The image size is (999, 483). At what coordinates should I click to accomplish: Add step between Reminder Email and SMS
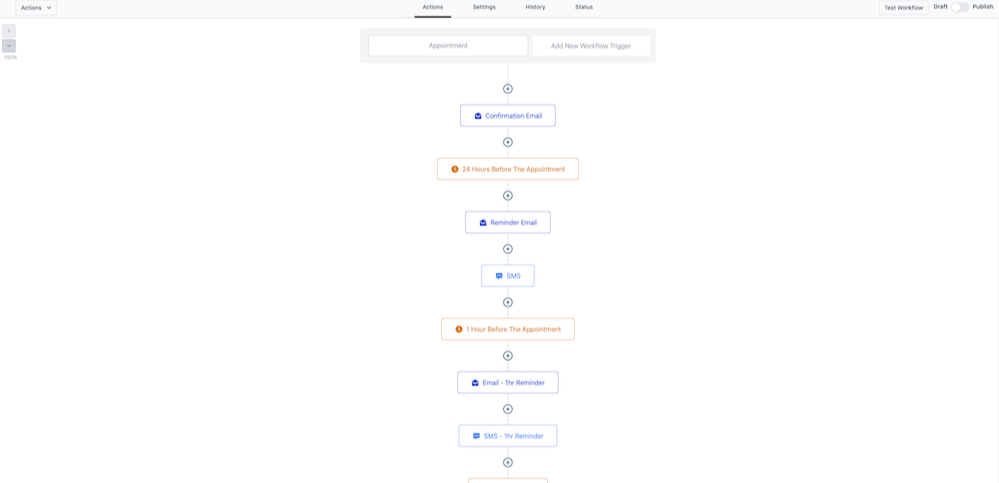click(508, 249)
